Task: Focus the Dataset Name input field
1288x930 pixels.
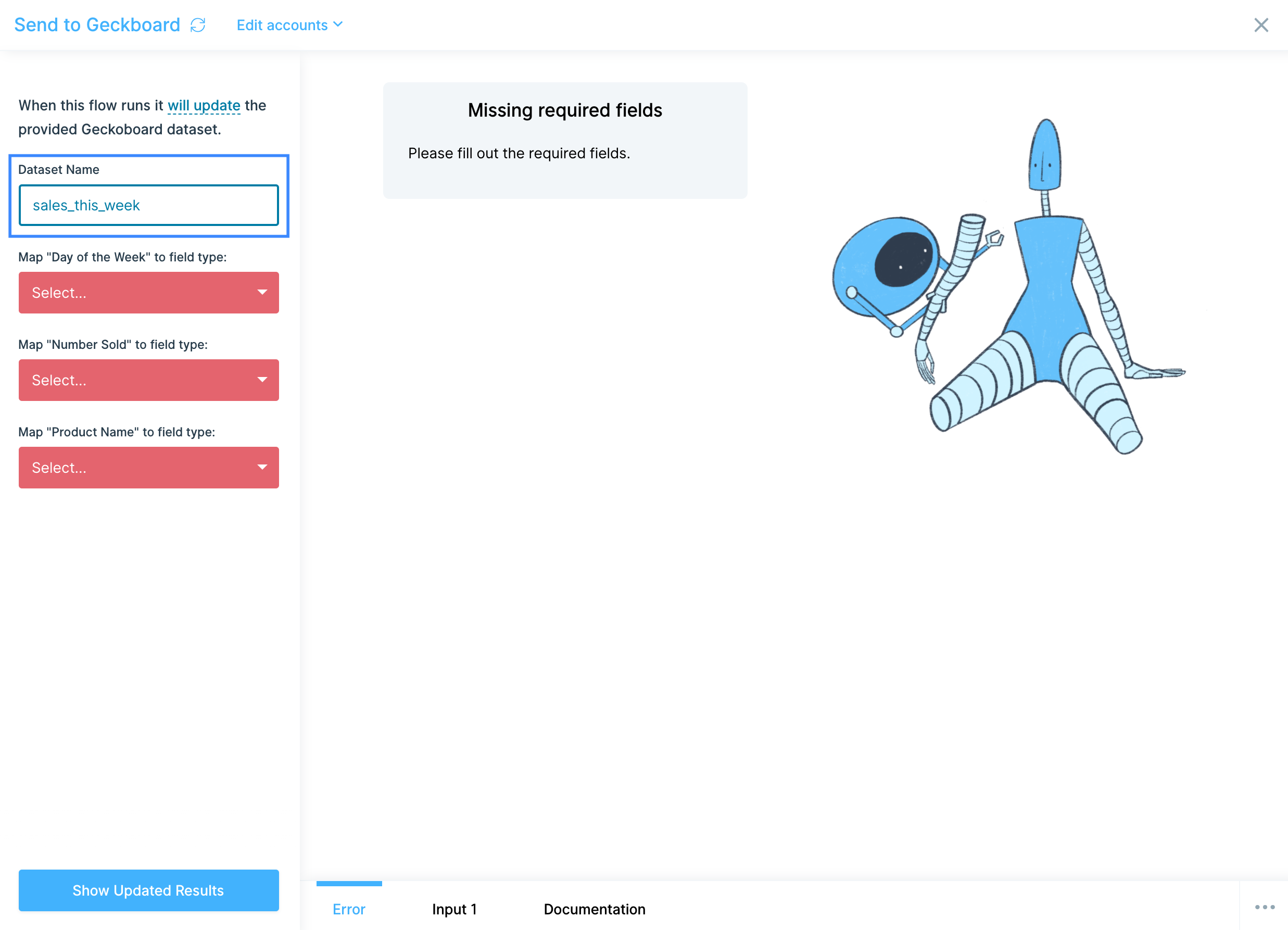Action: click(x=149, y=205)
